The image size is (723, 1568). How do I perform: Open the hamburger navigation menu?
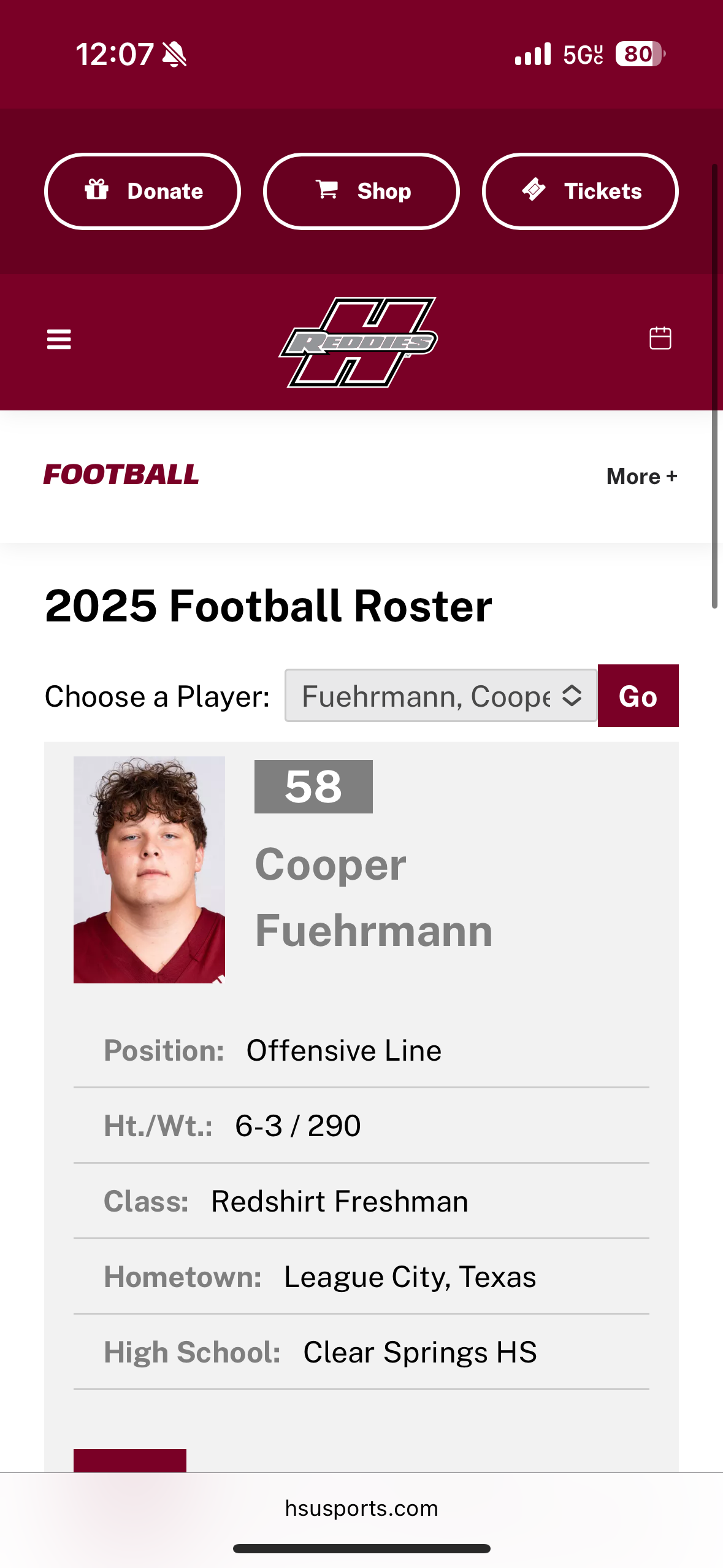click(x=59, y=339)
